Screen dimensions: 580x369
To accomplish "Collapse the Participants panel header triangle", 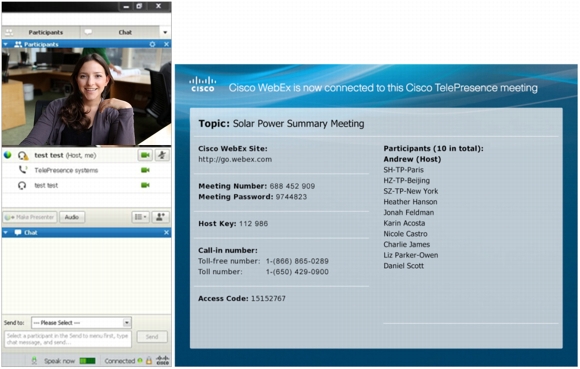I will pyautogui.click(x=6, y=44).
